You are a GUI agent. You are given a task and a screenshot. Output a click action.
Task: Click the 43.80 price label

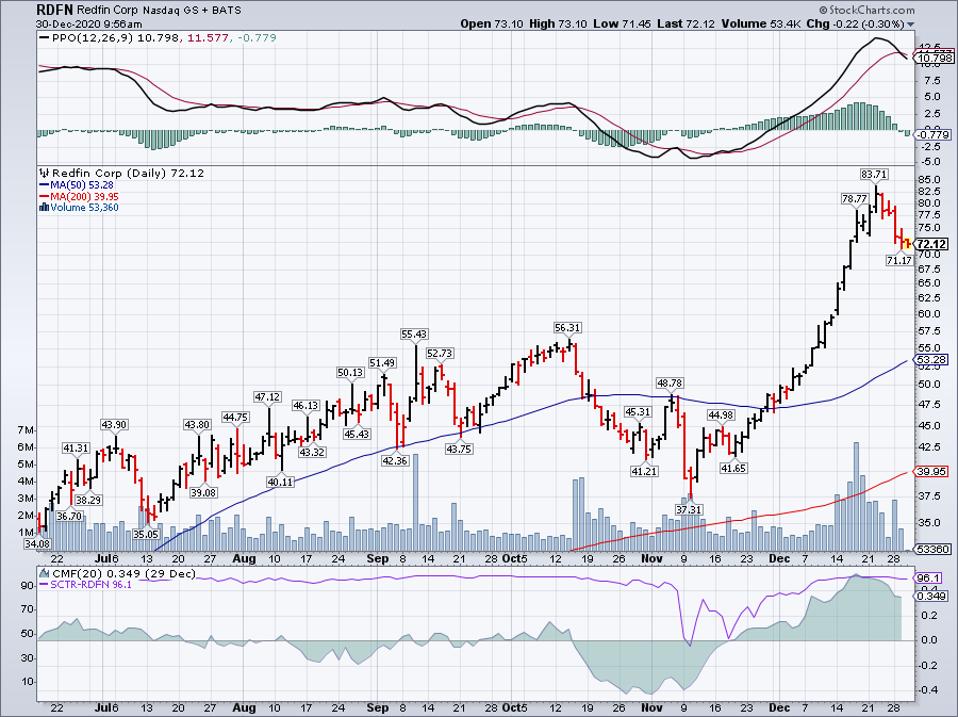(197, 425)
